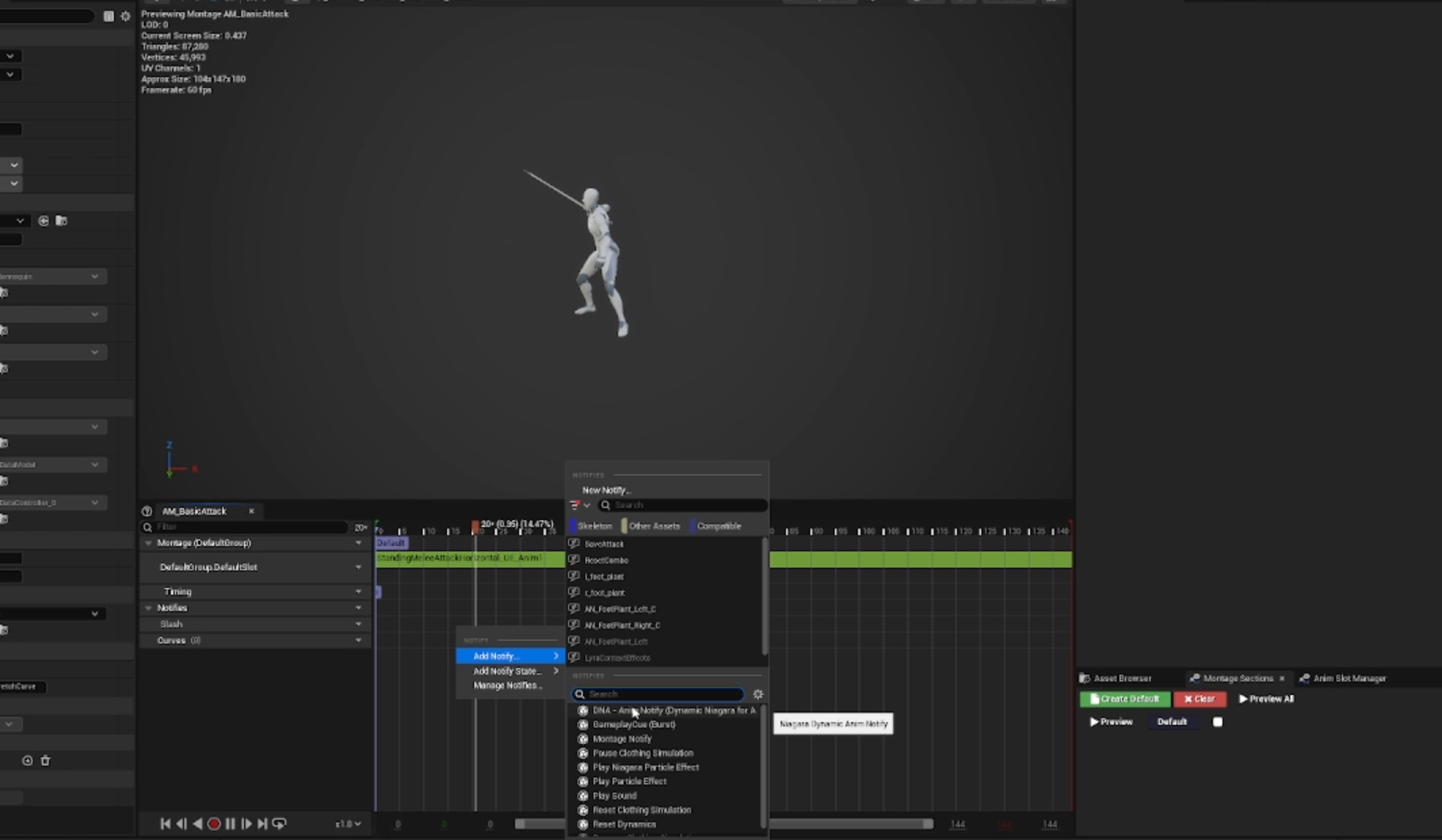Toggle playback looping
Viewport: 1442px width, 840px height.
click(279, 824)
